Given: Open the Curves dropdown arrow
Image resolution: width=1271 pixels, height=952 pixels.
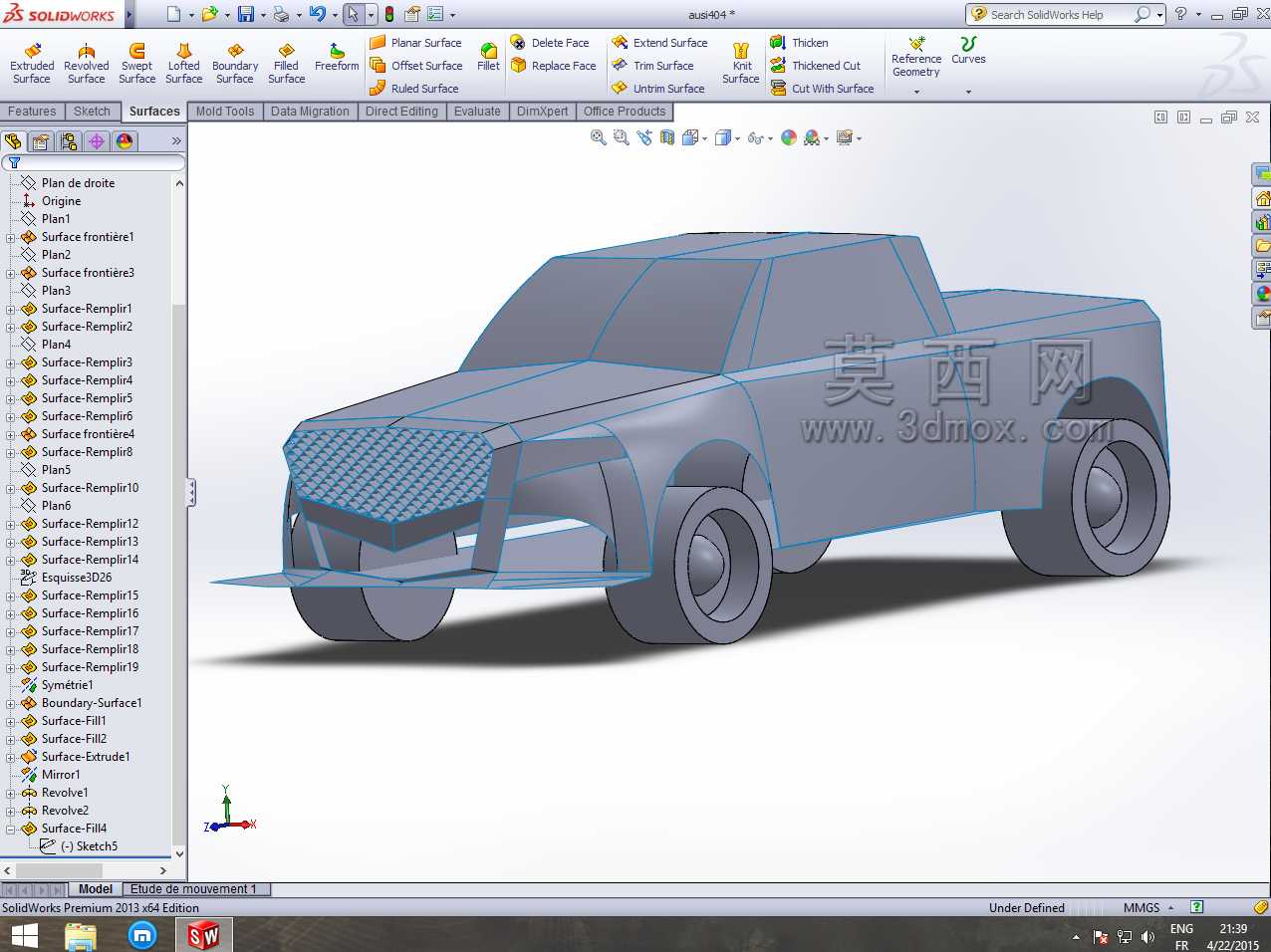Looking at the screenshot, I should pyautogui.click(x=968, y=92).
